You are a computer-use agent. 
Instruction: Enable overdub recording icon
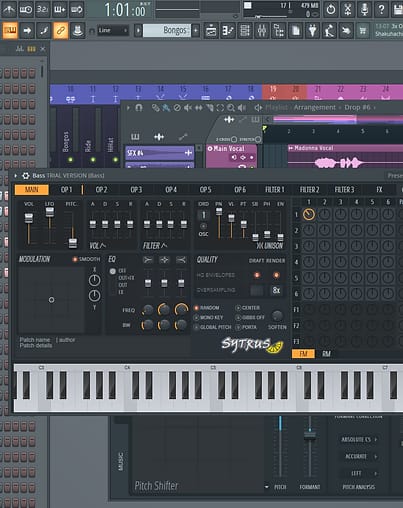59,9
